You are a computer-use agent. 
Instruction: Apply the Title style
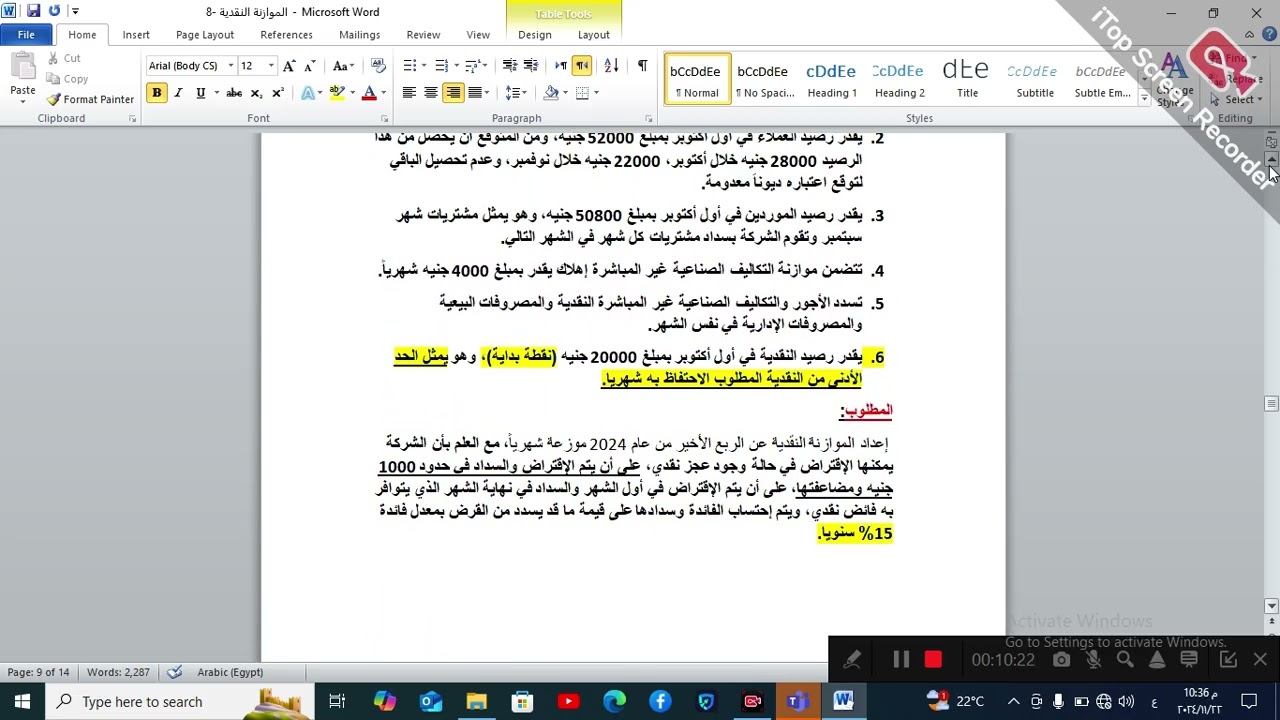(x=967, y=79)
